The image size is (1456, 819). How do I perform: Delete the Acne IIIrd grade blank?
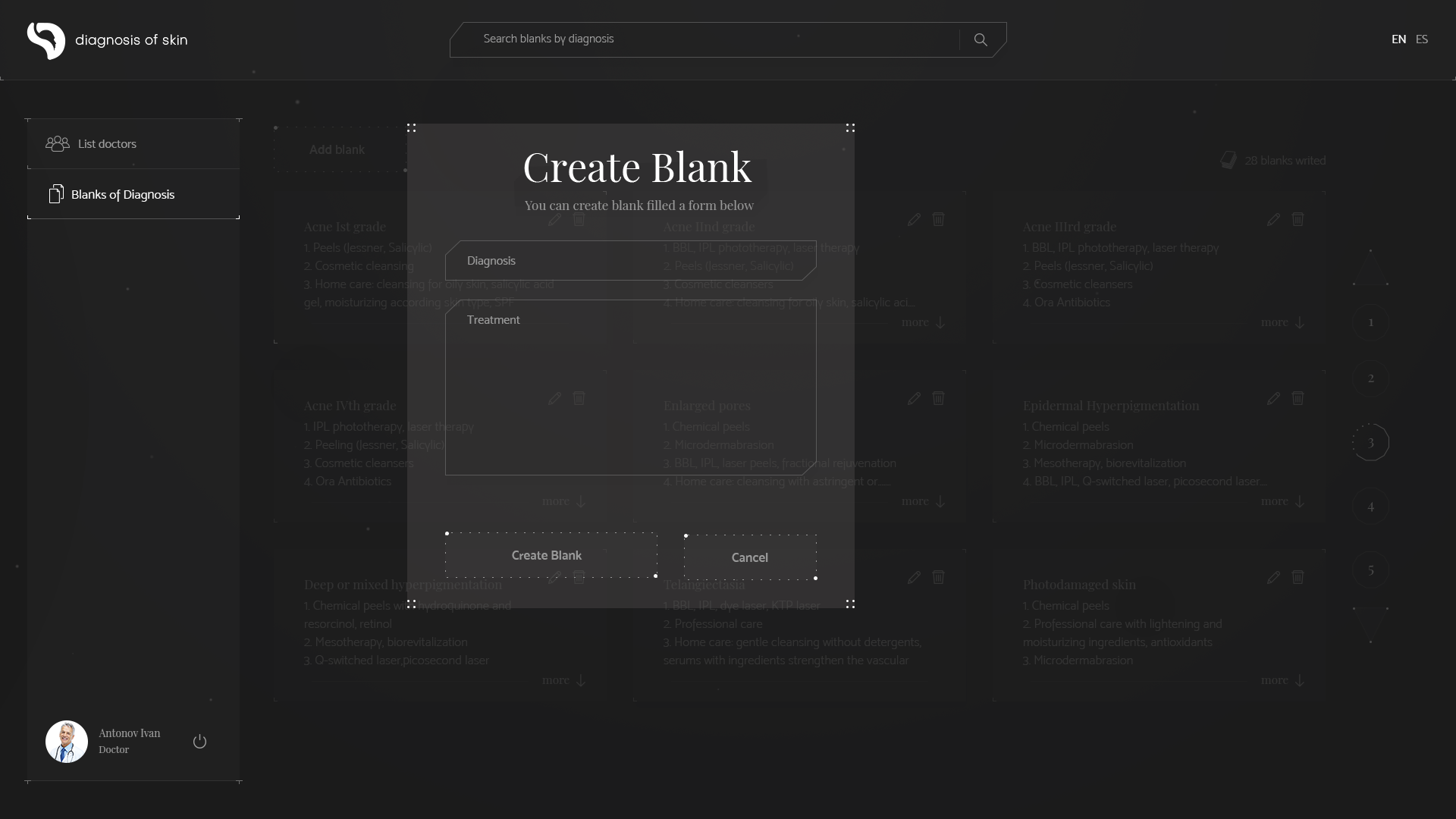(1298, 219)
